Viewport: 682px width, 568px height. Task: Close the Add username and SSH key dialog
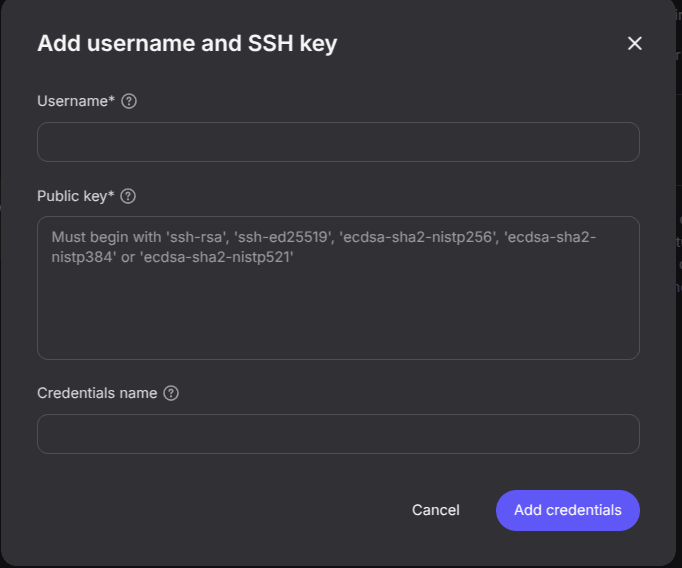(634, 43)
